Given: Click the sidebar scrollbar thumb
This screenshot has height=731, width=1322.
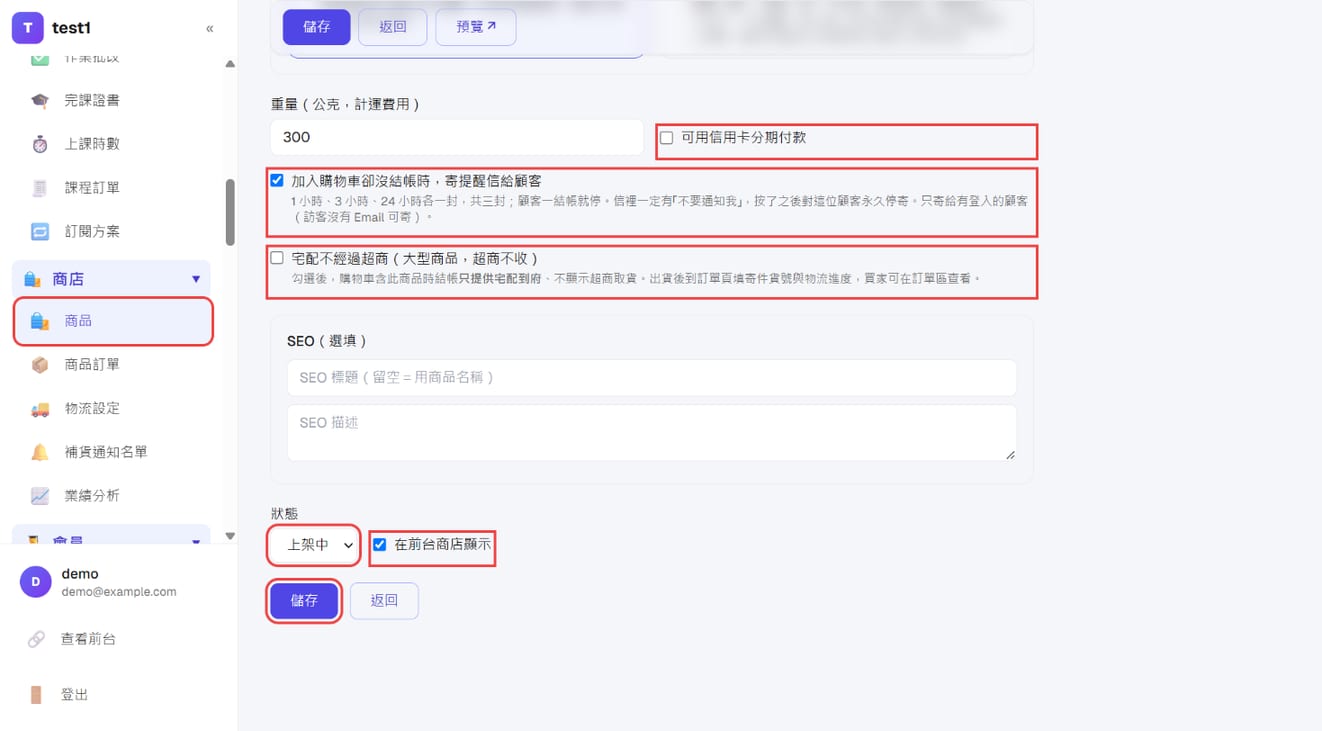Looking at the screenshot, I should 230,212.
